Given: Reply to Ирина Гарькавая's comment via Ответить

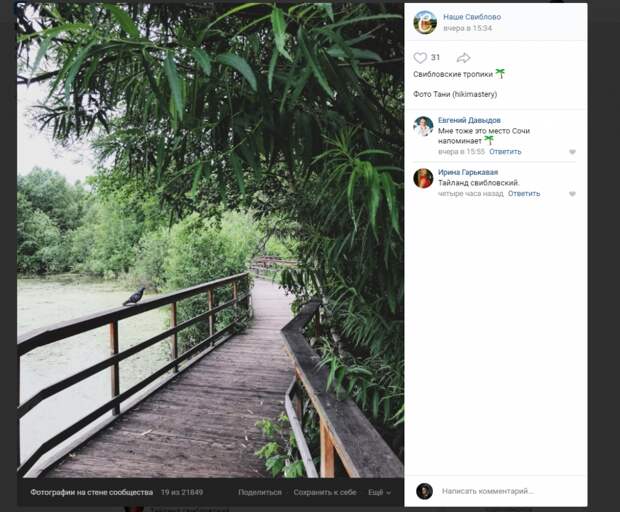Looking at the screenshot, I should (x=524, y=194).
